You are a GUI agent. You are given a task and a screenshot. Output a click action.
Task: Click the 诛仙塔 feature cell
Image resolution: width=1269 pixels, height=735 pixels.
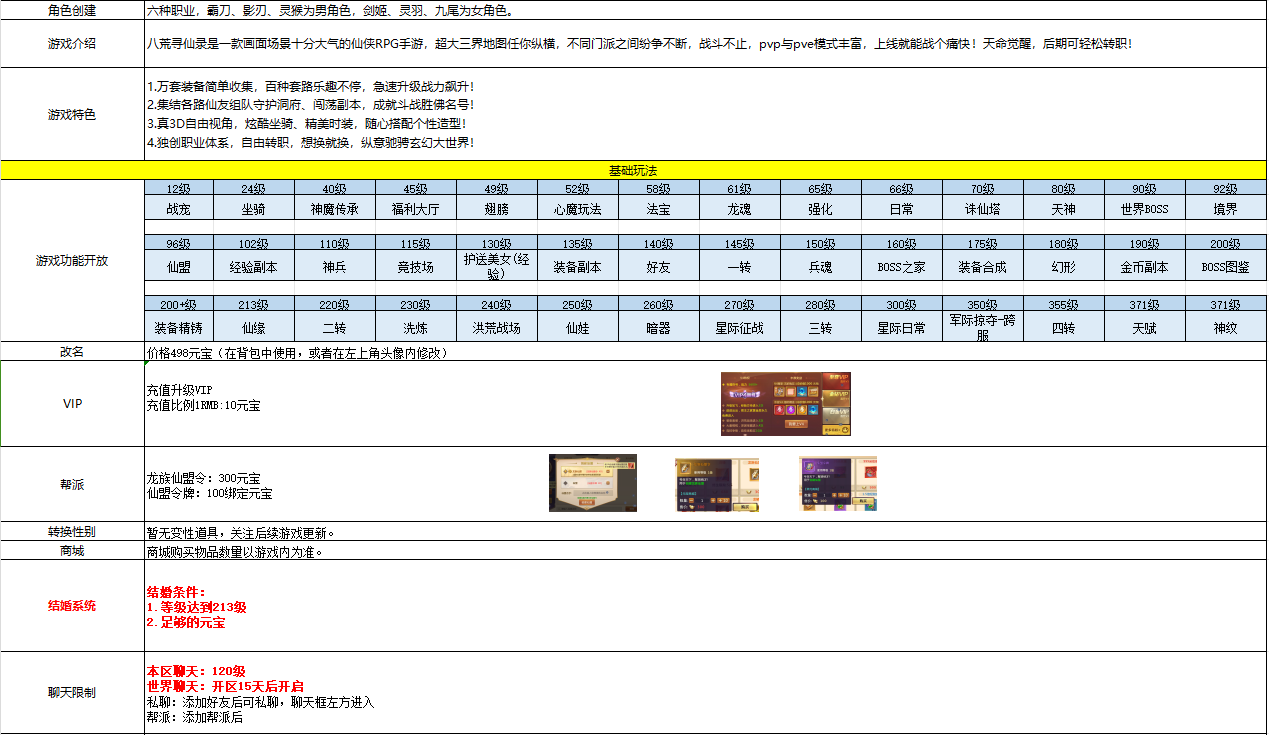[x=982, y=210]
